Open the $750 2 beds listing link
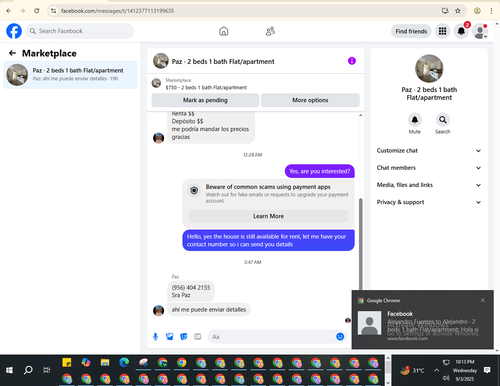 pos(206,87)
